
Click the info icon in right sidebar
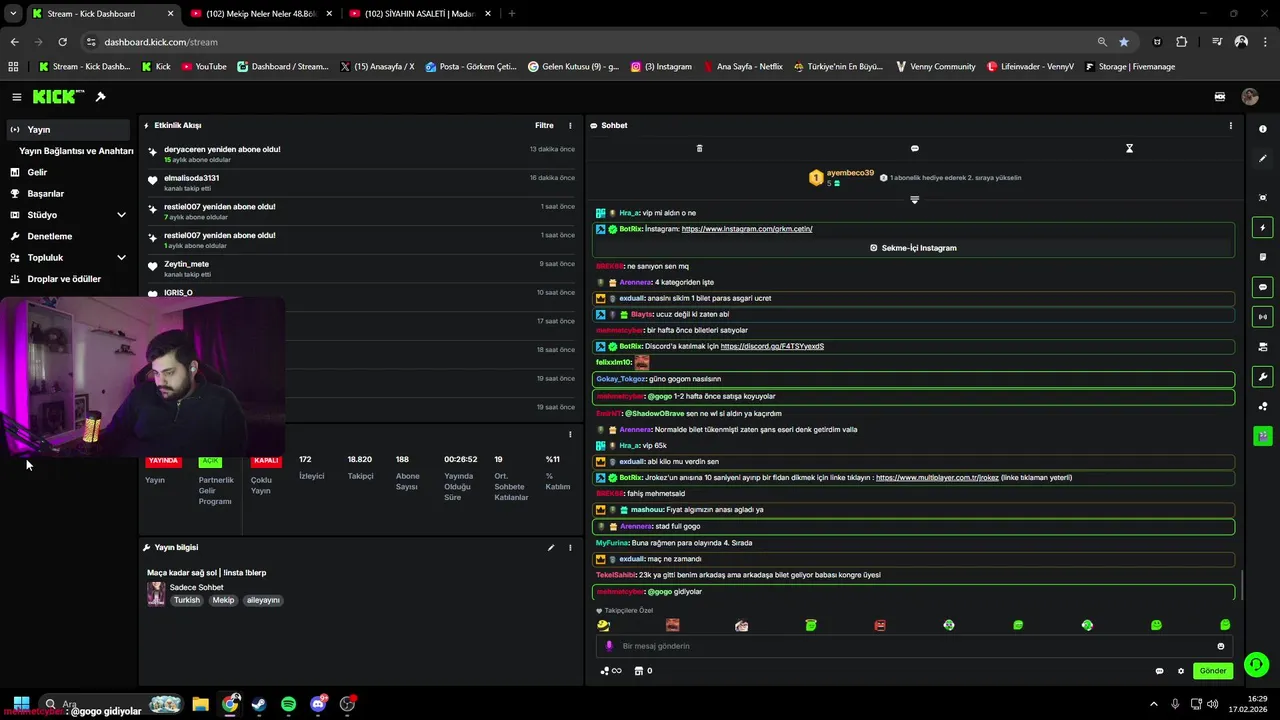point(1263,129)
